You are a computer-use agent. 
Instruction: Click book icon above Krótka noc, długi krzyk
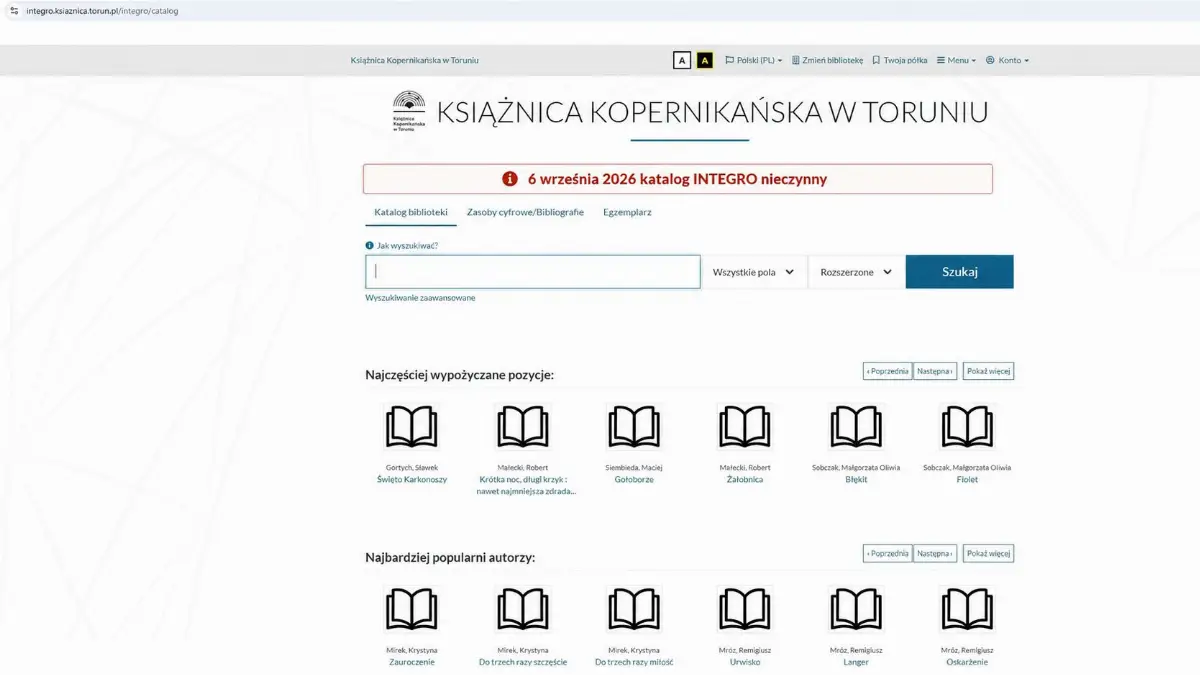[523, 427]
